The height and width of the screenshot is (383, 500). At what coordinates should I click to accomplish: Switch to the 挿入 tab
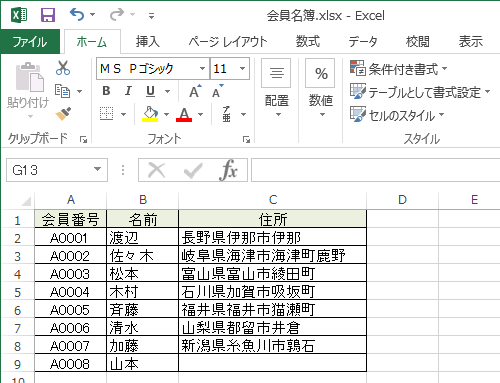[x=148, y=42]
